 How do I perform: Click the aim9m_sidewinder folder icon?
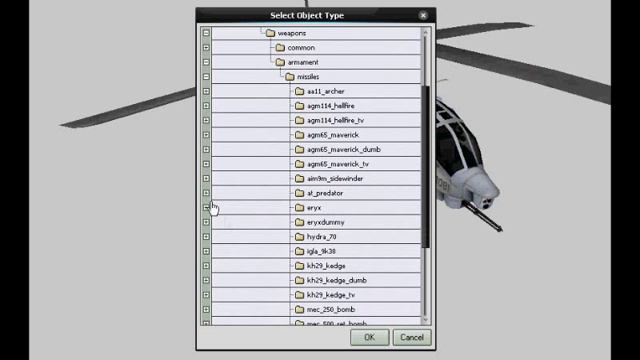[x=300, y=178]
